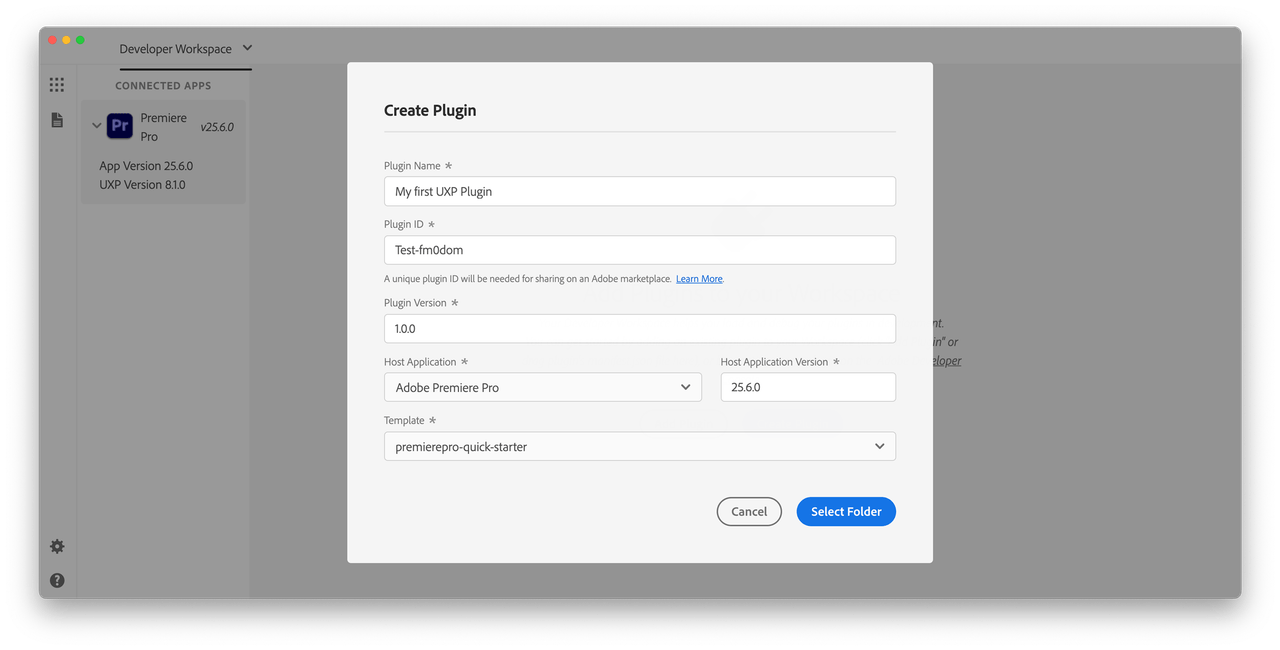
Task: Open the documentation page icon in the sidebar
Action: click(x=56, y=119)
